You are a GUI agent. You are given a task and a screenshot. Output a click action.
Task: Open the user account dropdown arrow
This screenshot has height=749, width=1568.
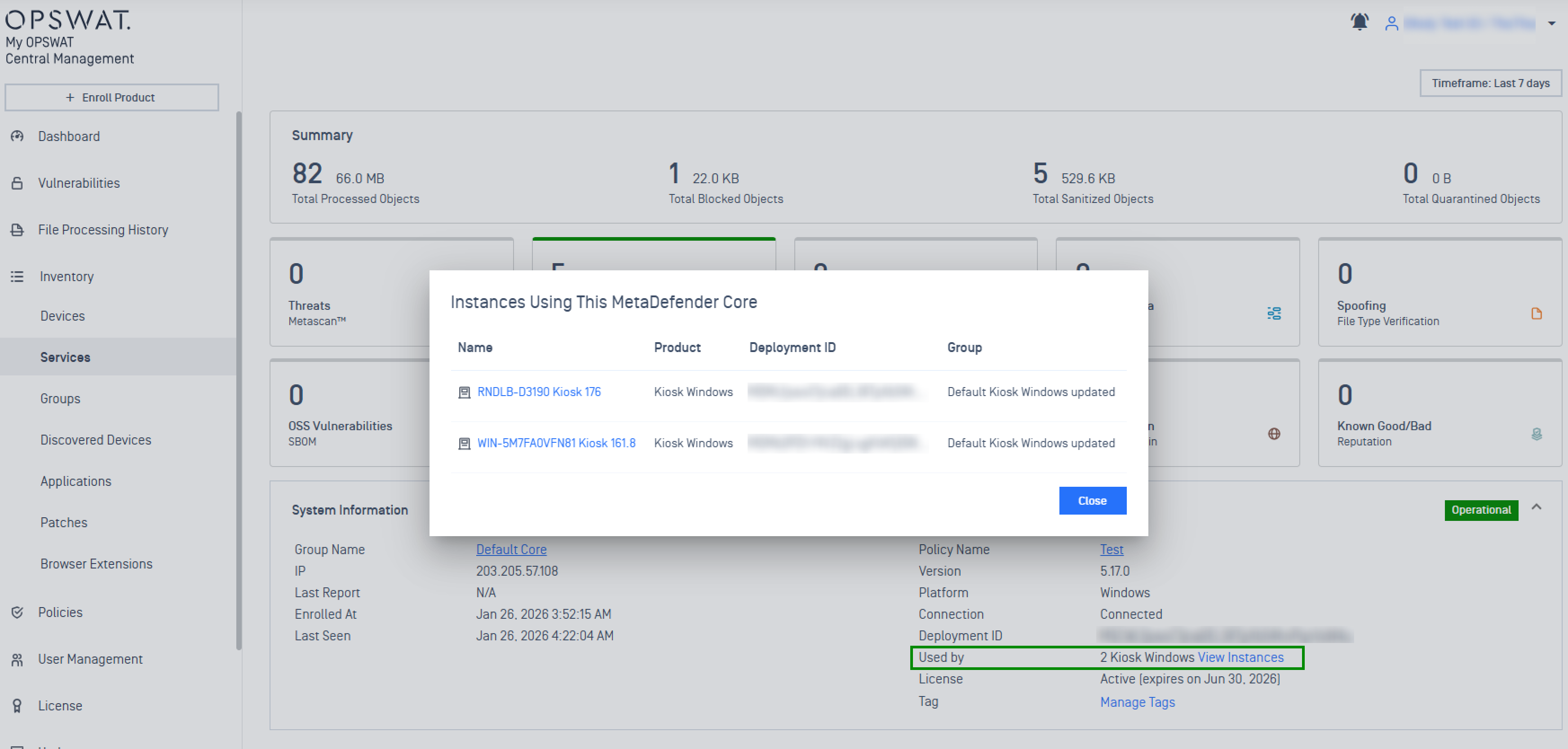coord(1551,23)
